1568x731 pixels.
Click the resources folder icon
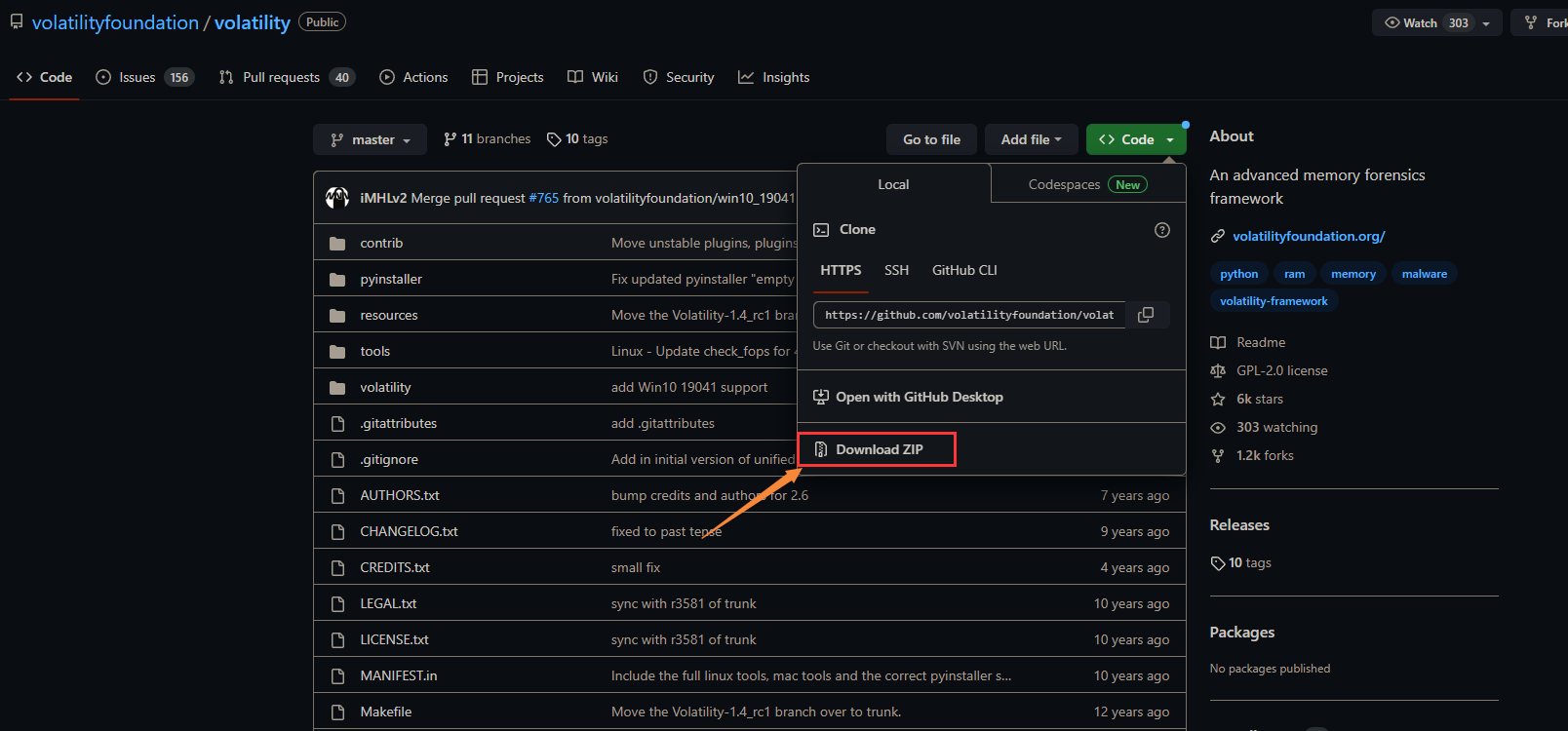337,316
